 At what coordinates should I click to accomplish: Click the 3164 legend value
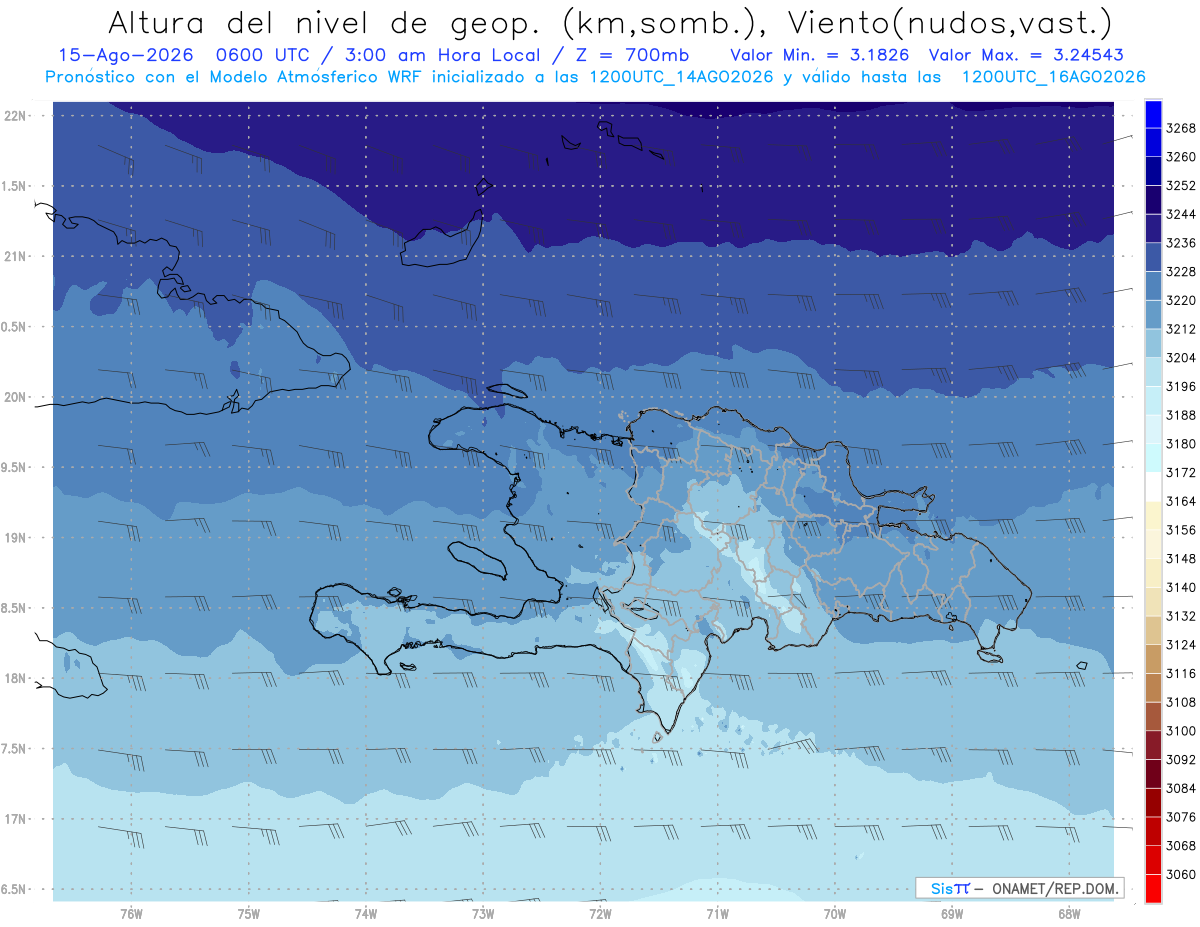(x=1181, y=501)
